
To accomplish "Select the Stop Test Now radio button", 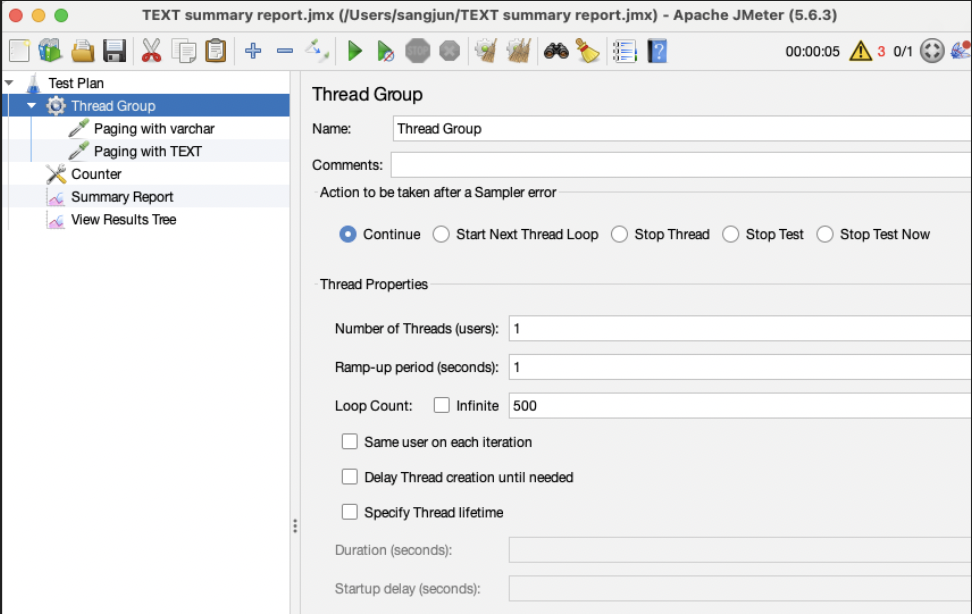I will tap(824, 234).
